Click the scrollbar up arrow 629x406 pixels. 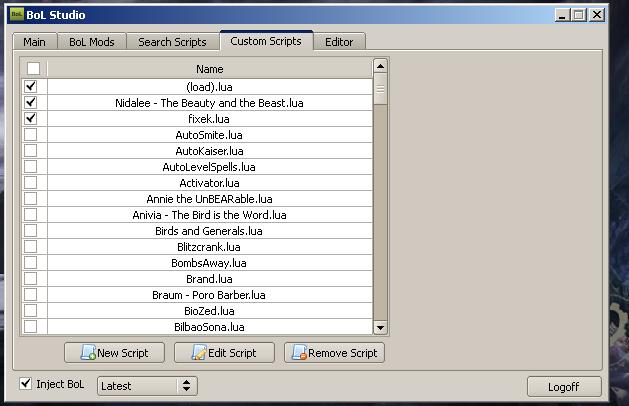click(380, 66)
